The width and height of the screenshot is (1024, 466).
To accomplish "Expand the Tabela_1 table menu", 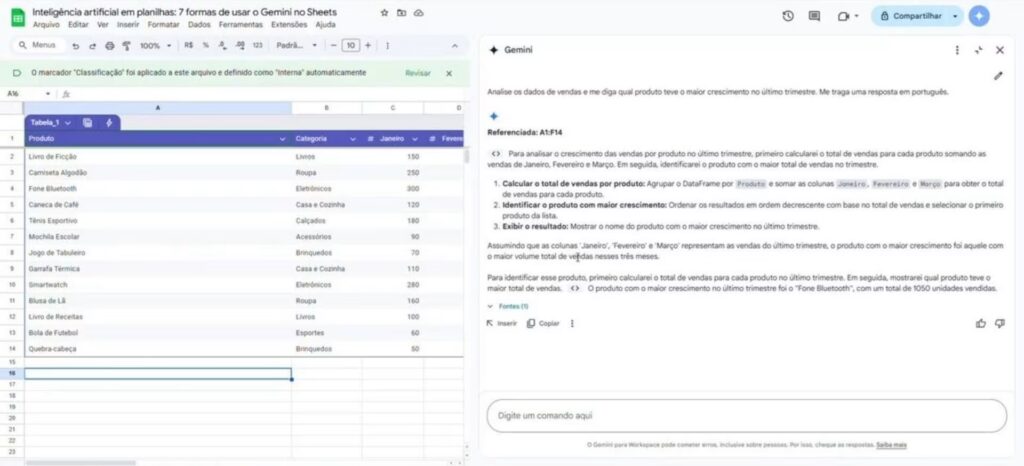I will tap(67, 123).
